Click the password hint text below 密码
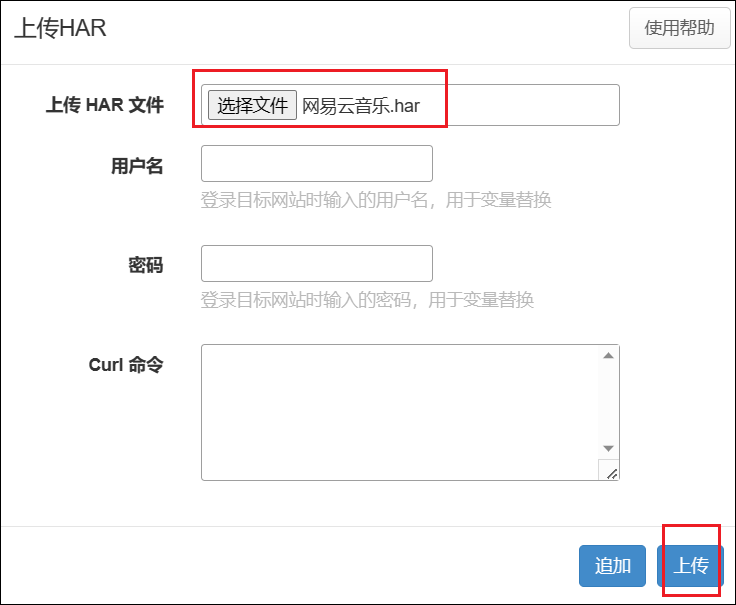736x605 pixels. coord(367,300)
